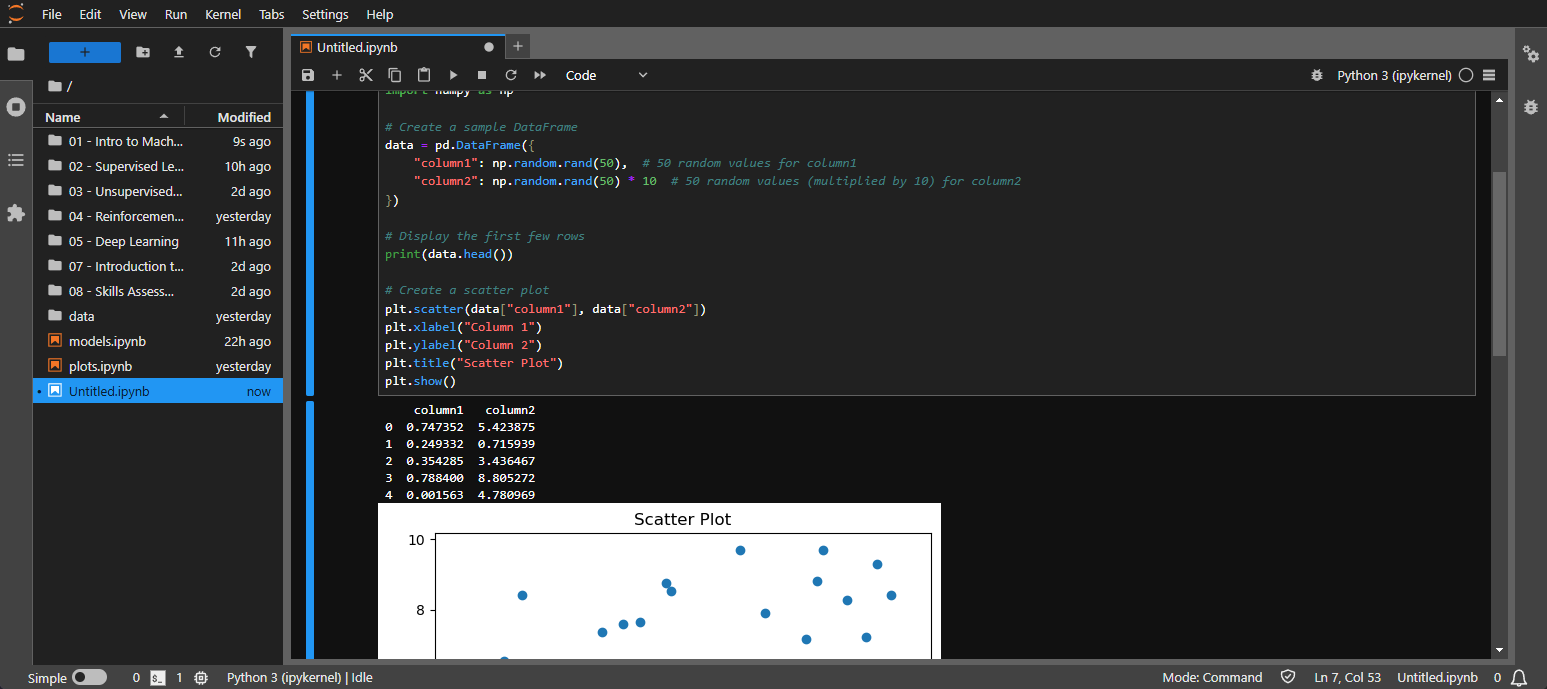1547x689 pixels.
Task: Cut the selected notebook cell
Action: [x=366, y=74]
